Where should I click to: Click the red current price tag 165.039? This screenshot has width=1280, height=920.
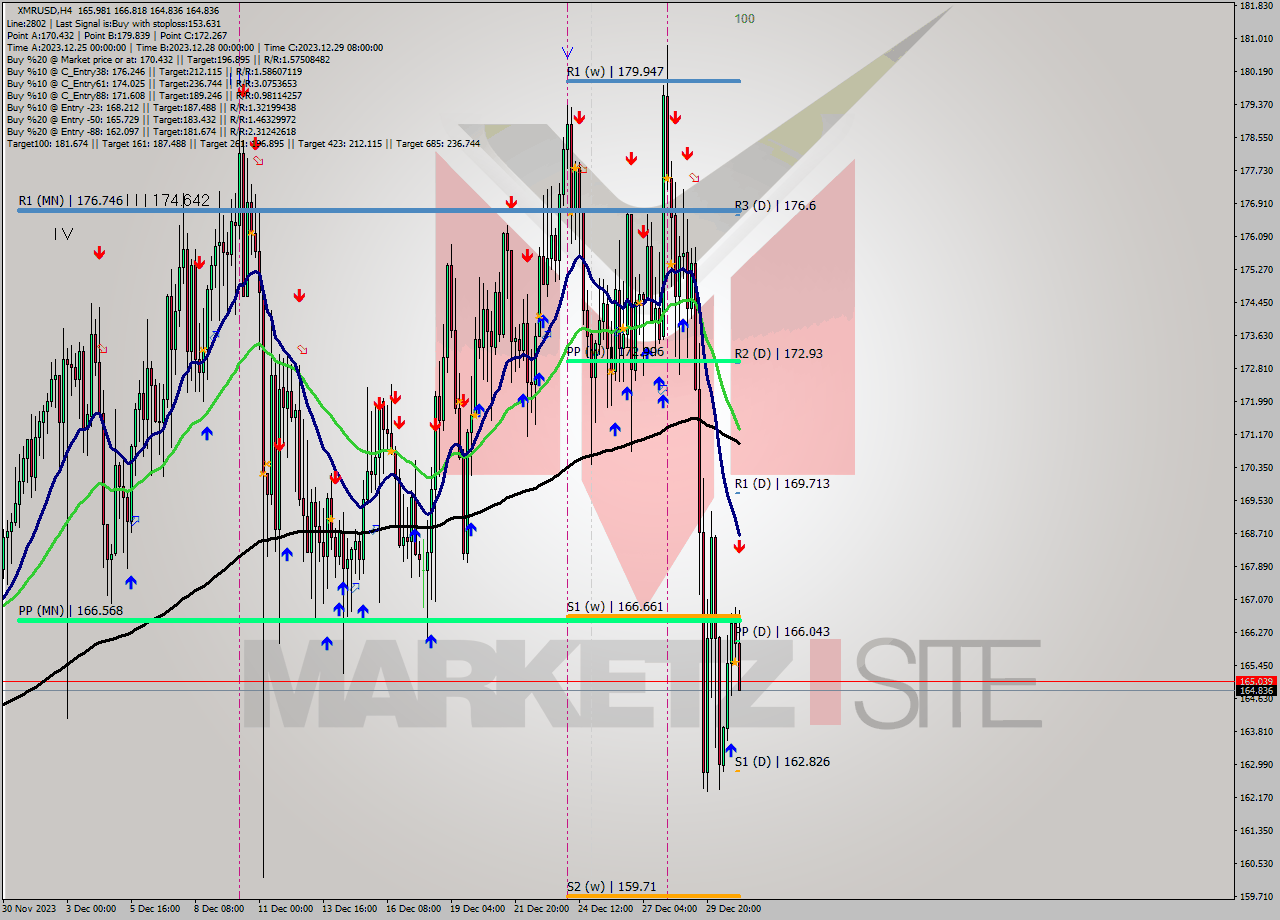tap(1256, 681)
